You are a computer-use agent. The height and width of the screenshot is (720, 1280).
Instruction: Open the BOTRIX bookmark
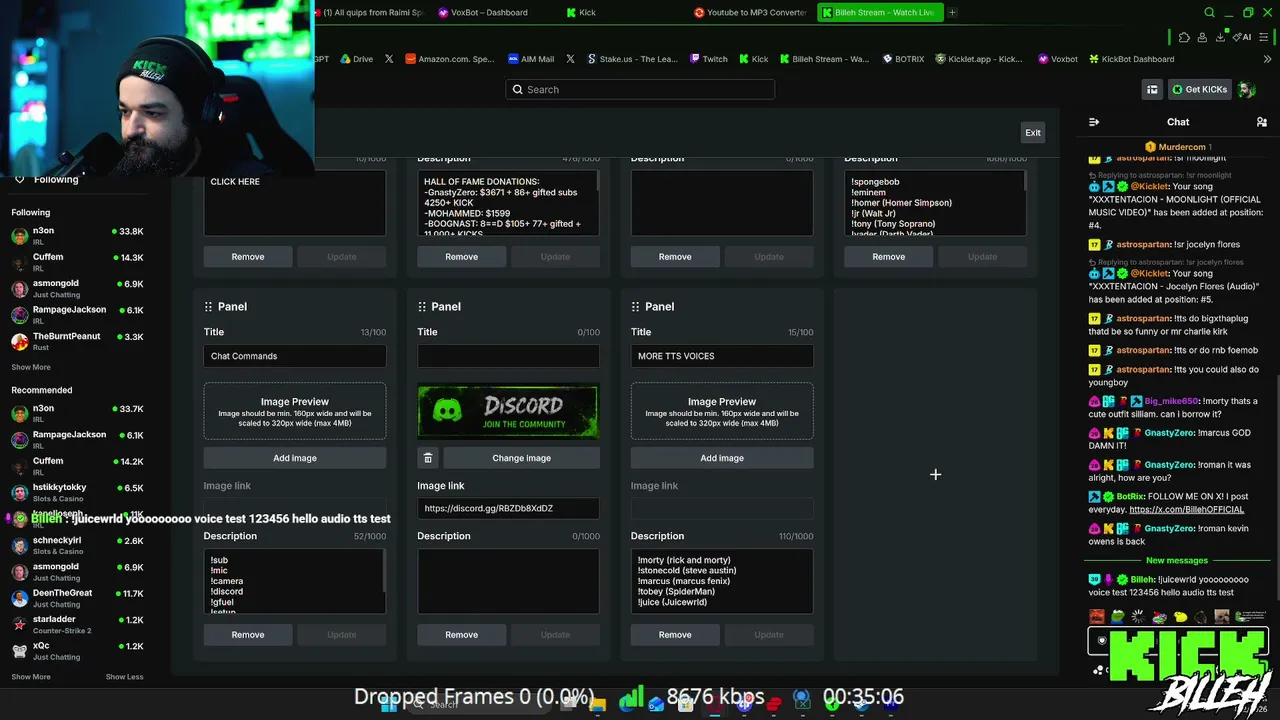click(x=903, y=59)
